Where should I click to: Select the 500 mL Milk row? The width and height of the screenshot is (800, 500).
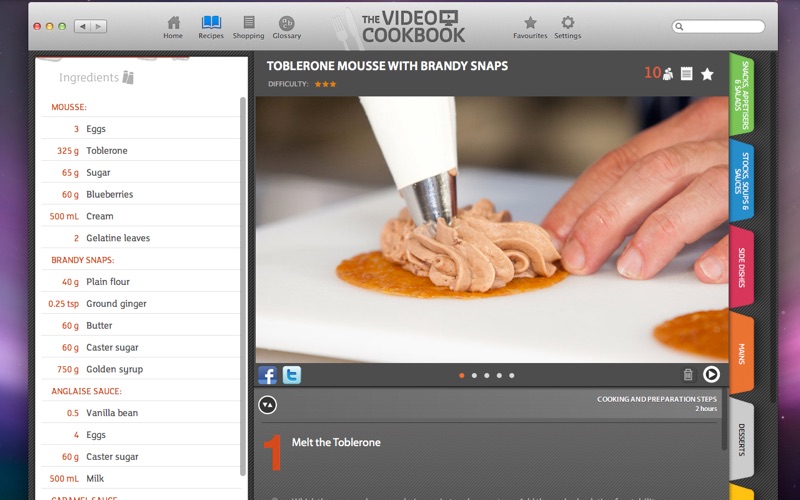click(x=141, y=479)
